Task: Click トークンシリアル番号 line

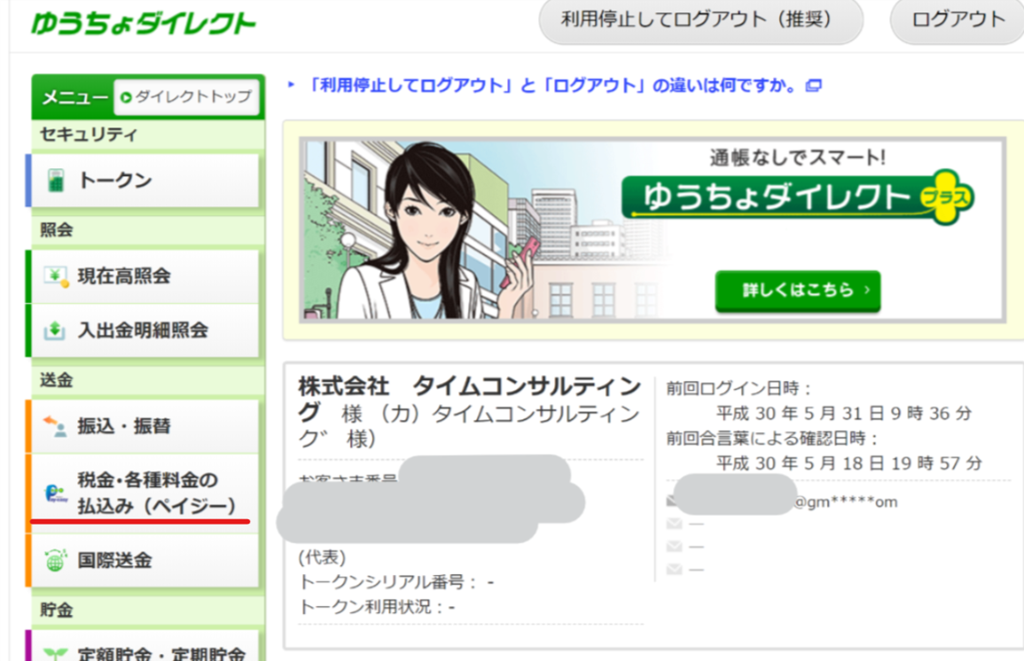Action: (x=396, y=582)
